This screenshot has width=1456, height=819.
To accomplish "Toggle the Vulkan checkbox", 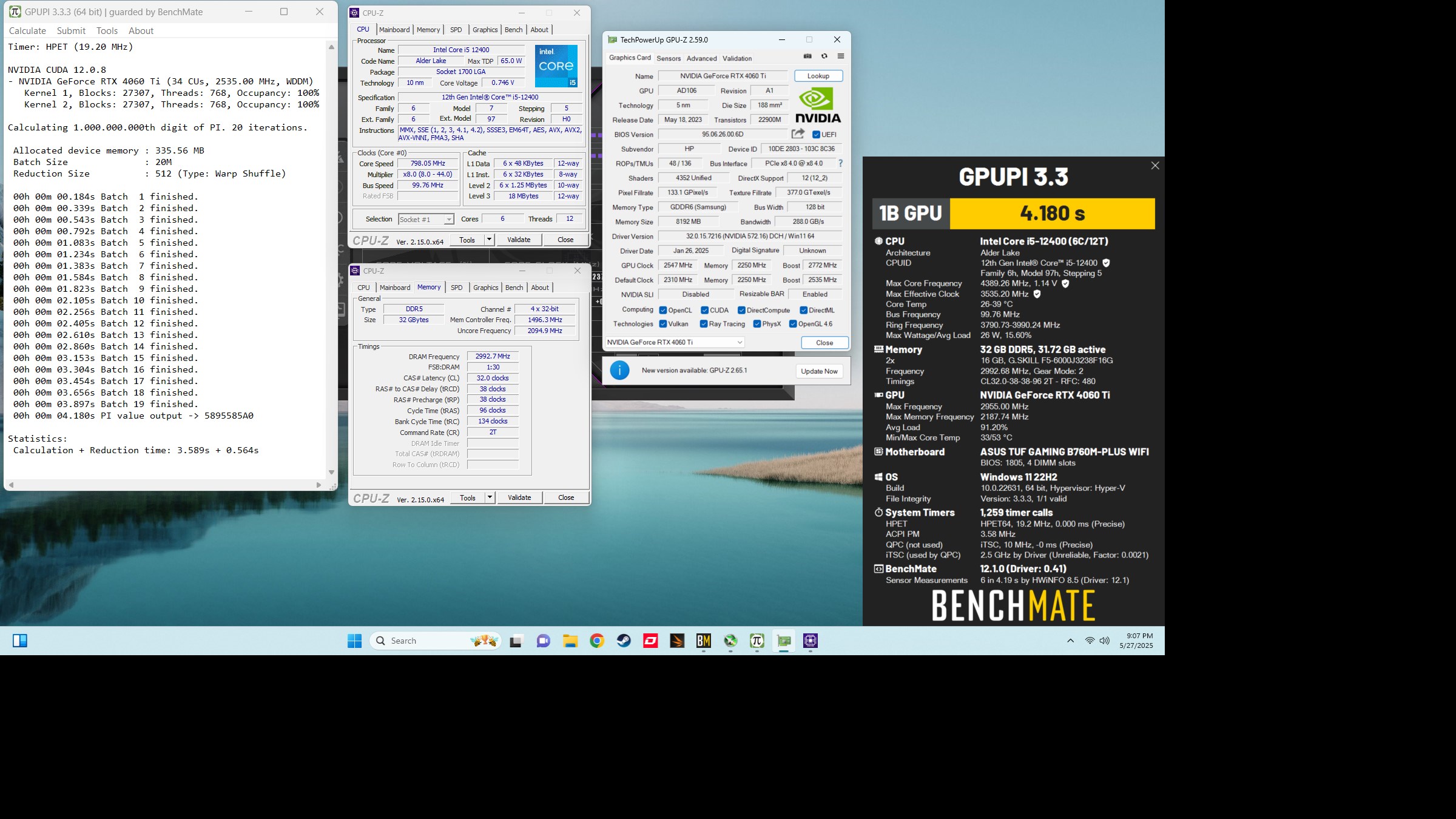I will [663, 324].
